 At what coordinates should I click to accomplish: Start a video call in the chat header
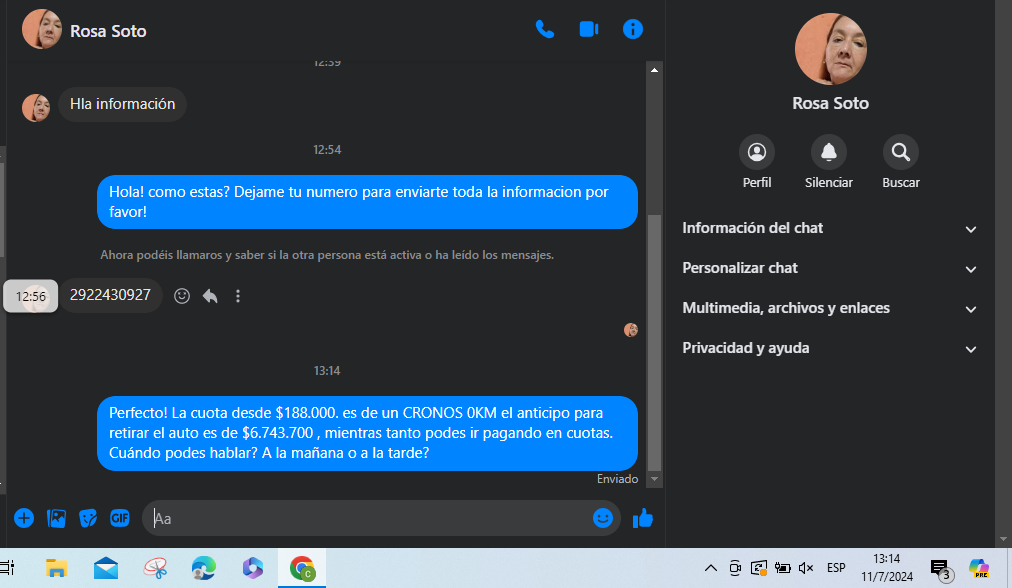point(588,30)
